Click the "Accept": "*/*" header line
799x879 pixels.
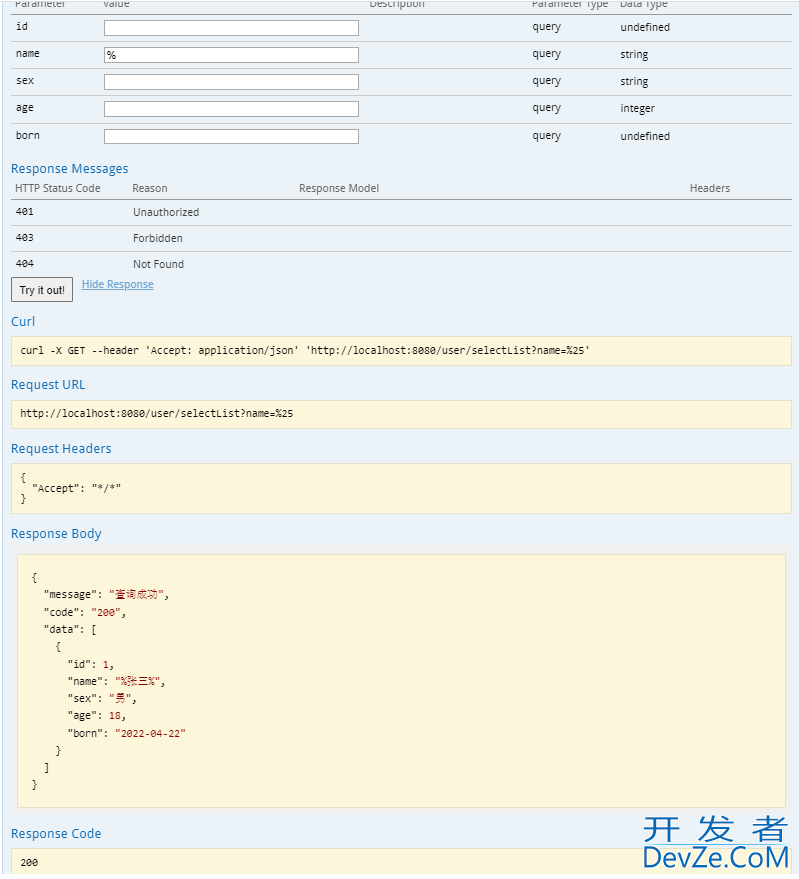(77, 488)
